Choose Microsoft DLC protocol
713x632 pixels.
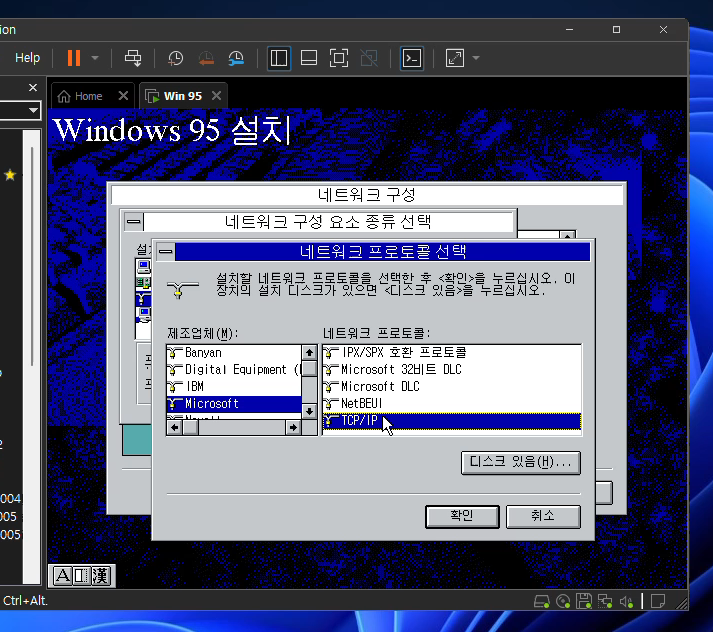coord(452,386)
